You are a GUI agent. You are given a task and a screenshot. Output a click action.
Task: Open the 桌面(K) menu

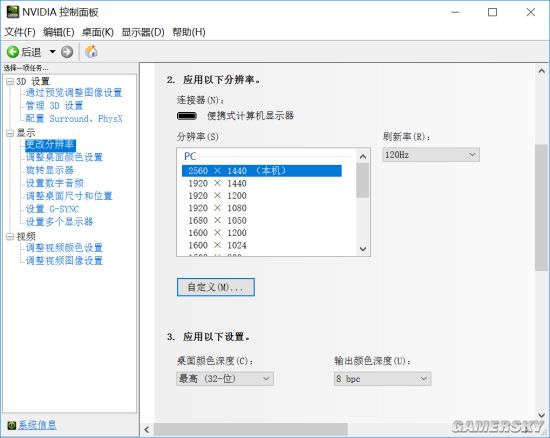[x=98, y=32]
